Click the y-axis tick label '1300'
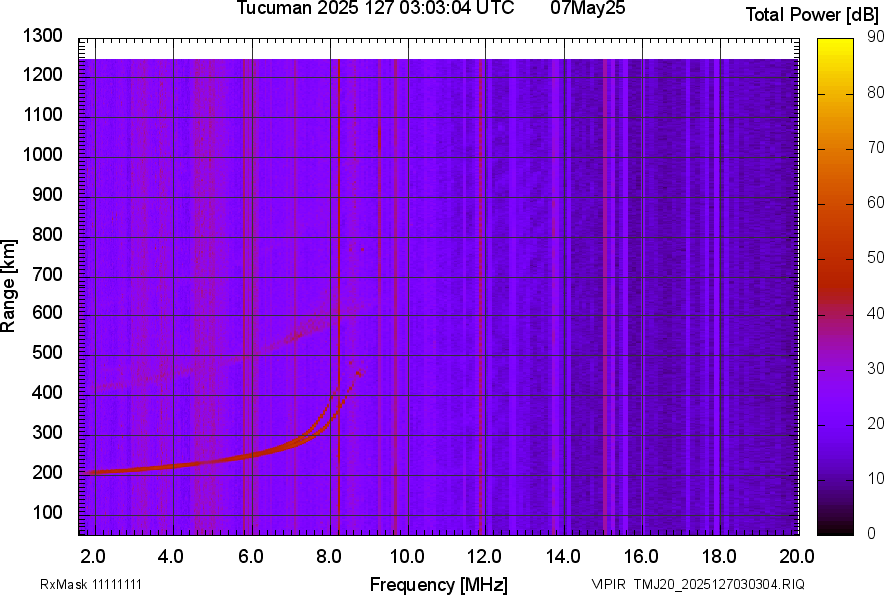 pos(42,36)
